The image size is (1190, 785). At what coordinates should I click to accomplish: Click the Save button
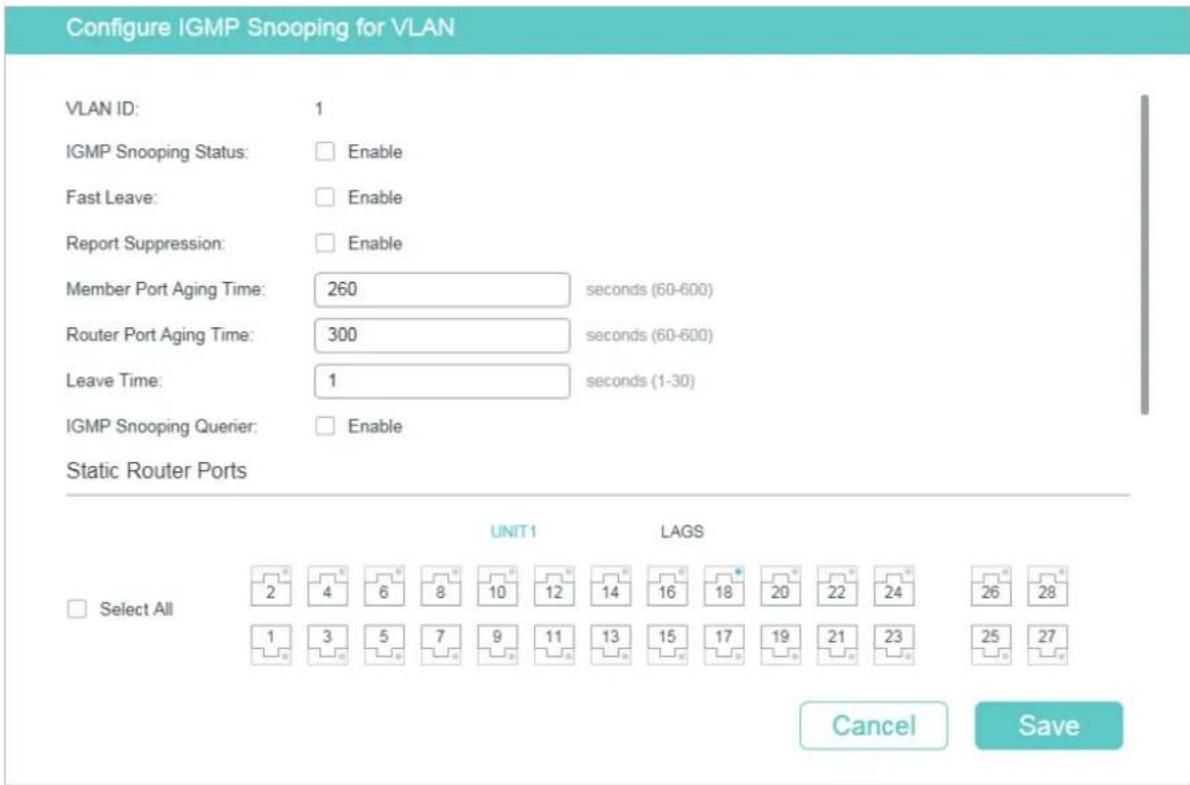coord(1049,726)
